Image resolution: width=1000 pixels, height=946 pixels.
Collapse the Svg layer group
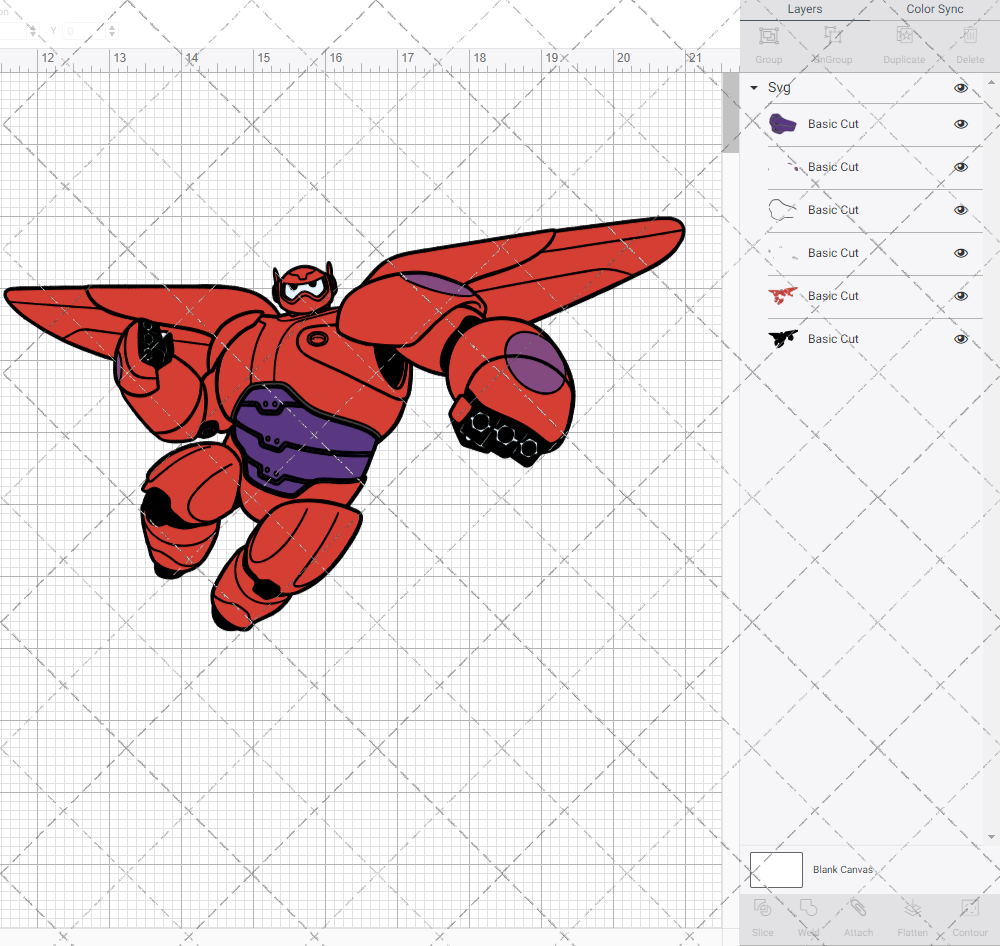(754, 87)
